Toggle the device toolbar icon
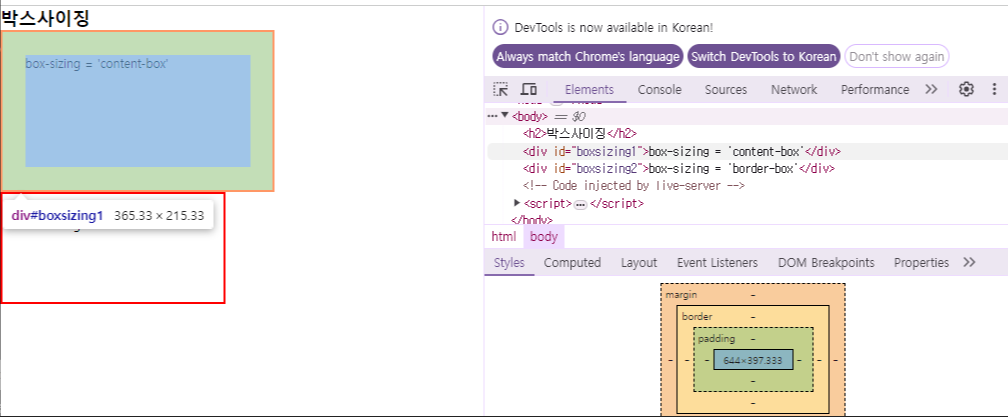 [x=528, y=89]
